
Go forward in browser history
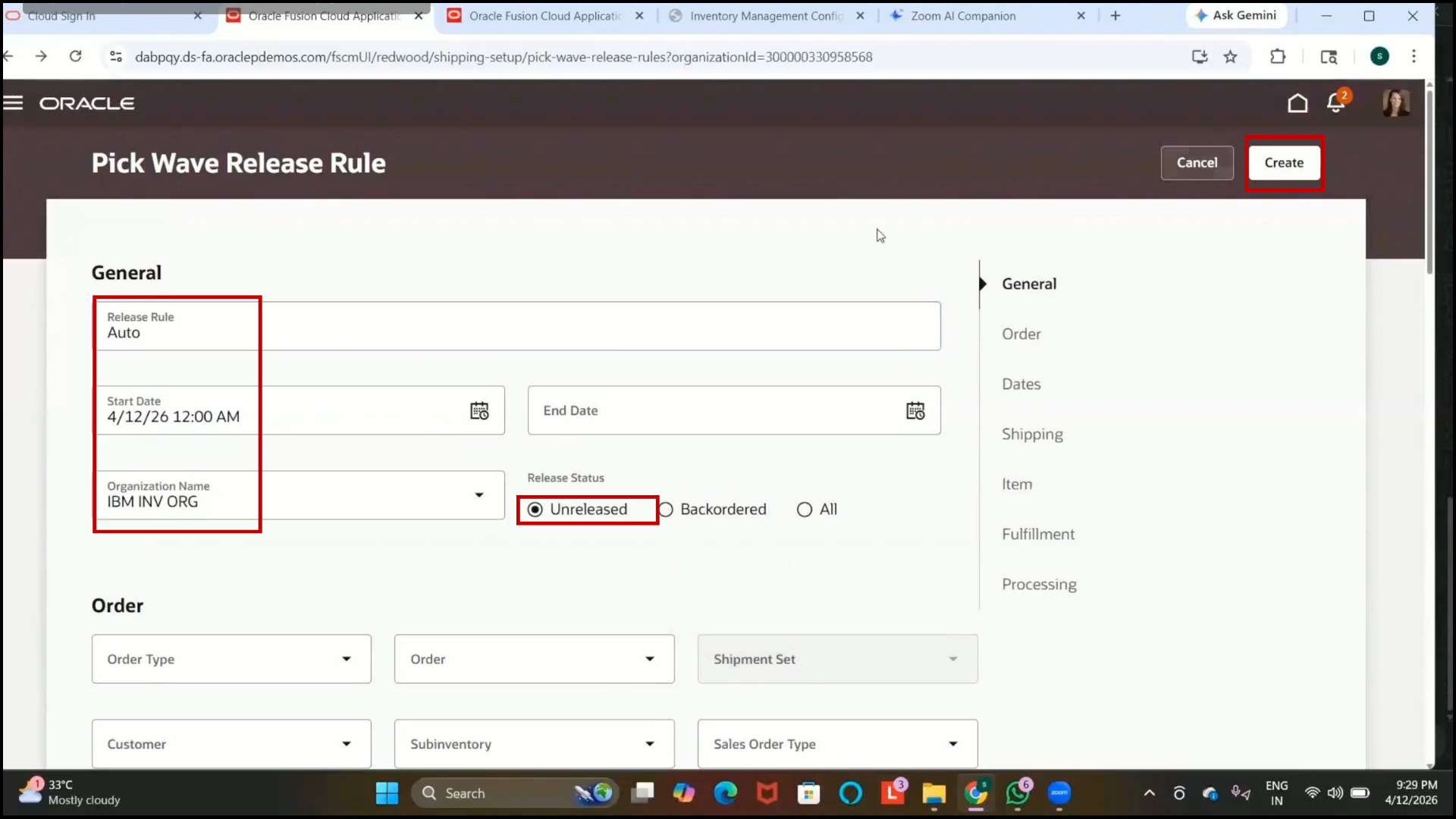(41, 56)
